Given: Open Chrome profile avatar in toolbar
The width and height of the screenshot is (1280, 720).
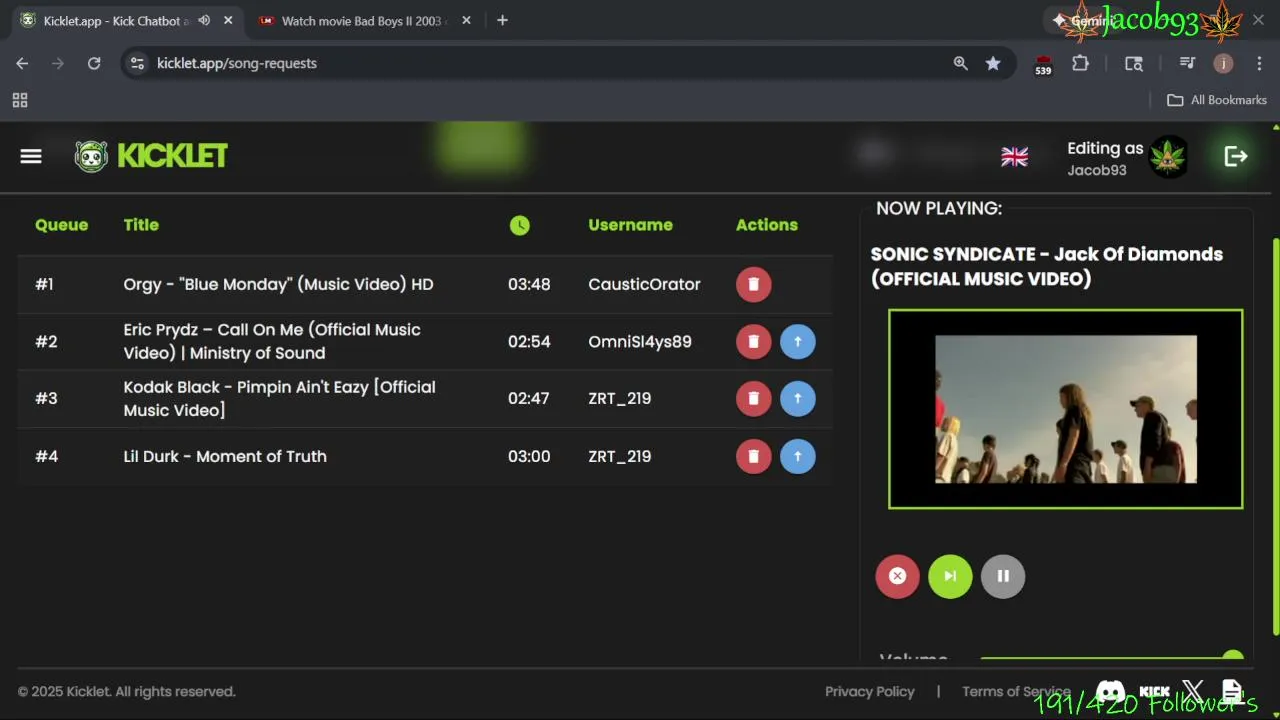Looking at the screenshot, I should click(x=1223, y=63).
